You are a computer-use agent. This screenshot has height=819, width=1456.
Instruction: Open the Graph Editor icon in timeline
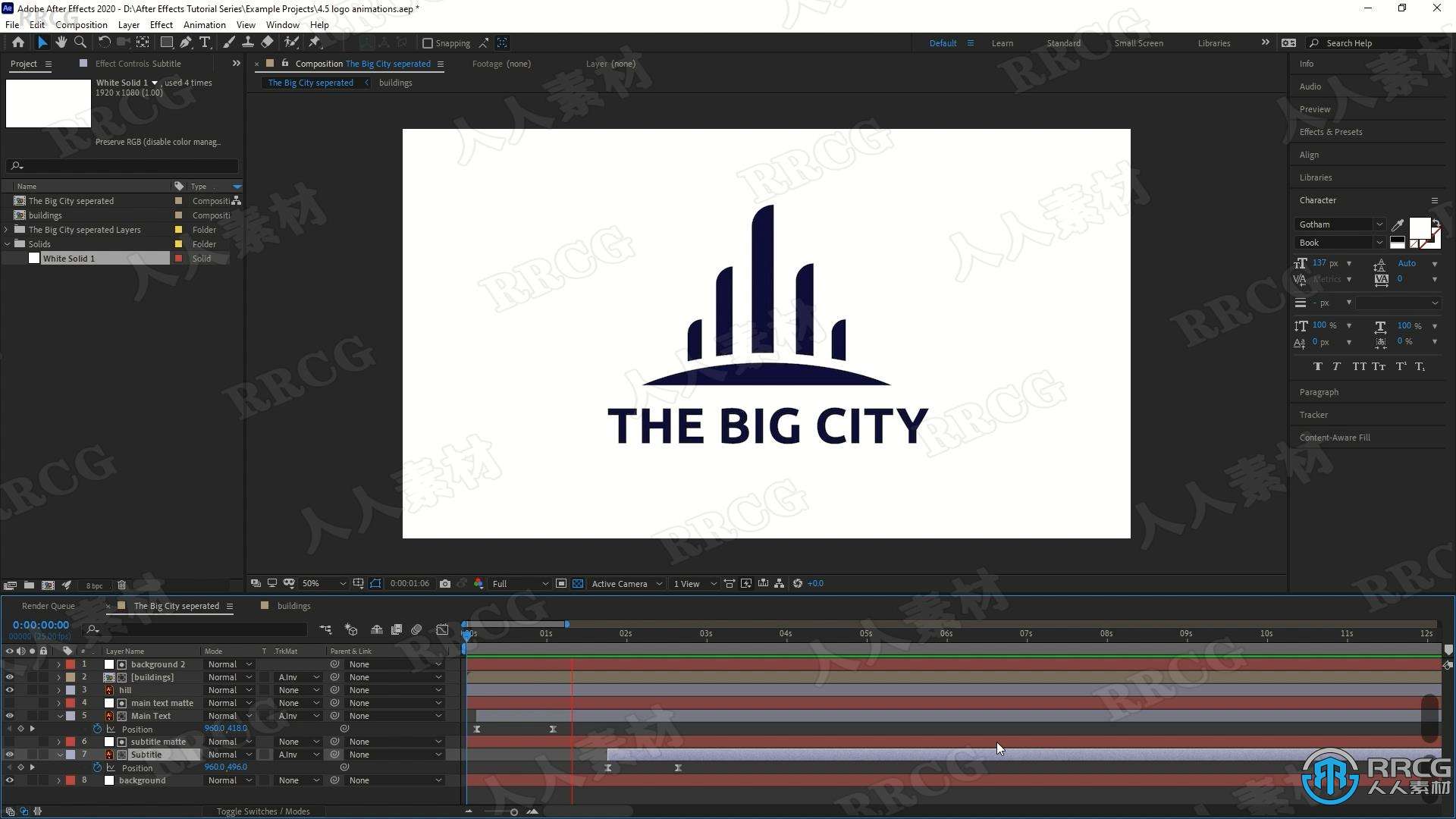click(x=442, y=629)
